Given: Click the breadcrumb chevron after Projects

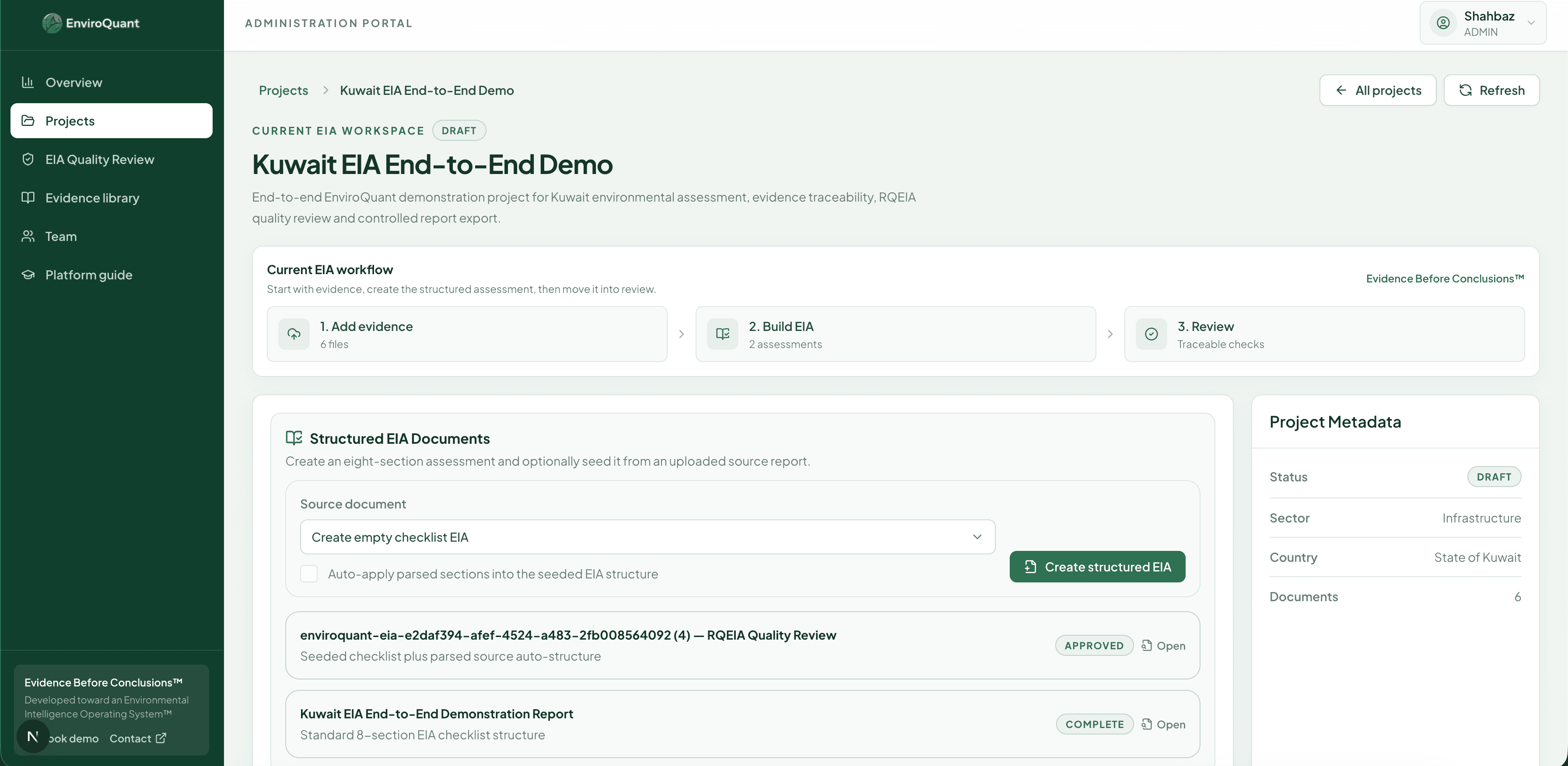Looking at the screenshot, I should point(325,90).
